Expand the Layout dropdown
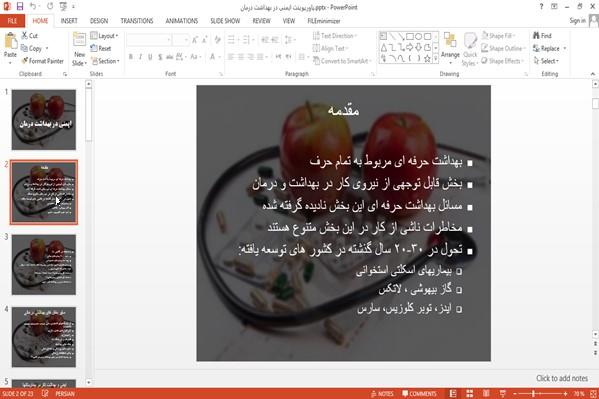Image resolution: width=599 pixels, height=399 pixels. [x=104, y=36]
